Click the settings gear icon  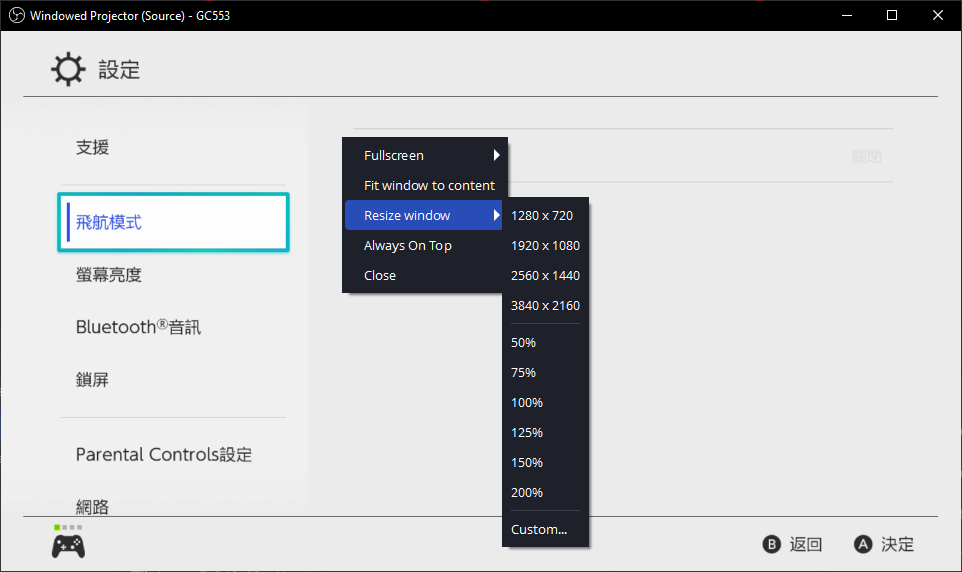pos(68,69)
